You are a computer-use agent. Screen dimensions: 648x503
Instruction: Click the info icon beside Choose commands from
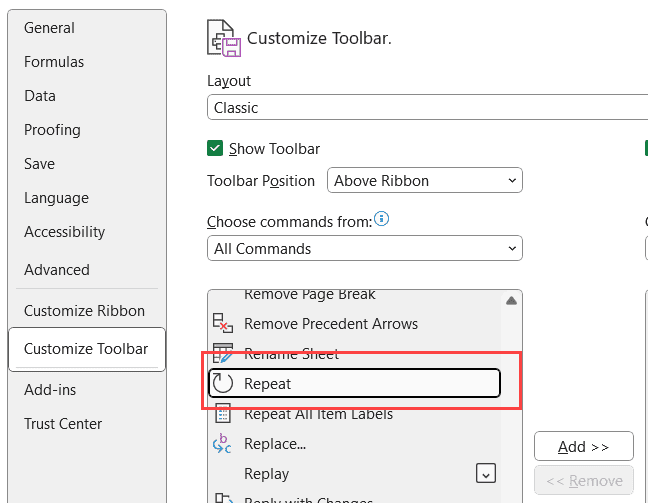(x=381, y=219)
